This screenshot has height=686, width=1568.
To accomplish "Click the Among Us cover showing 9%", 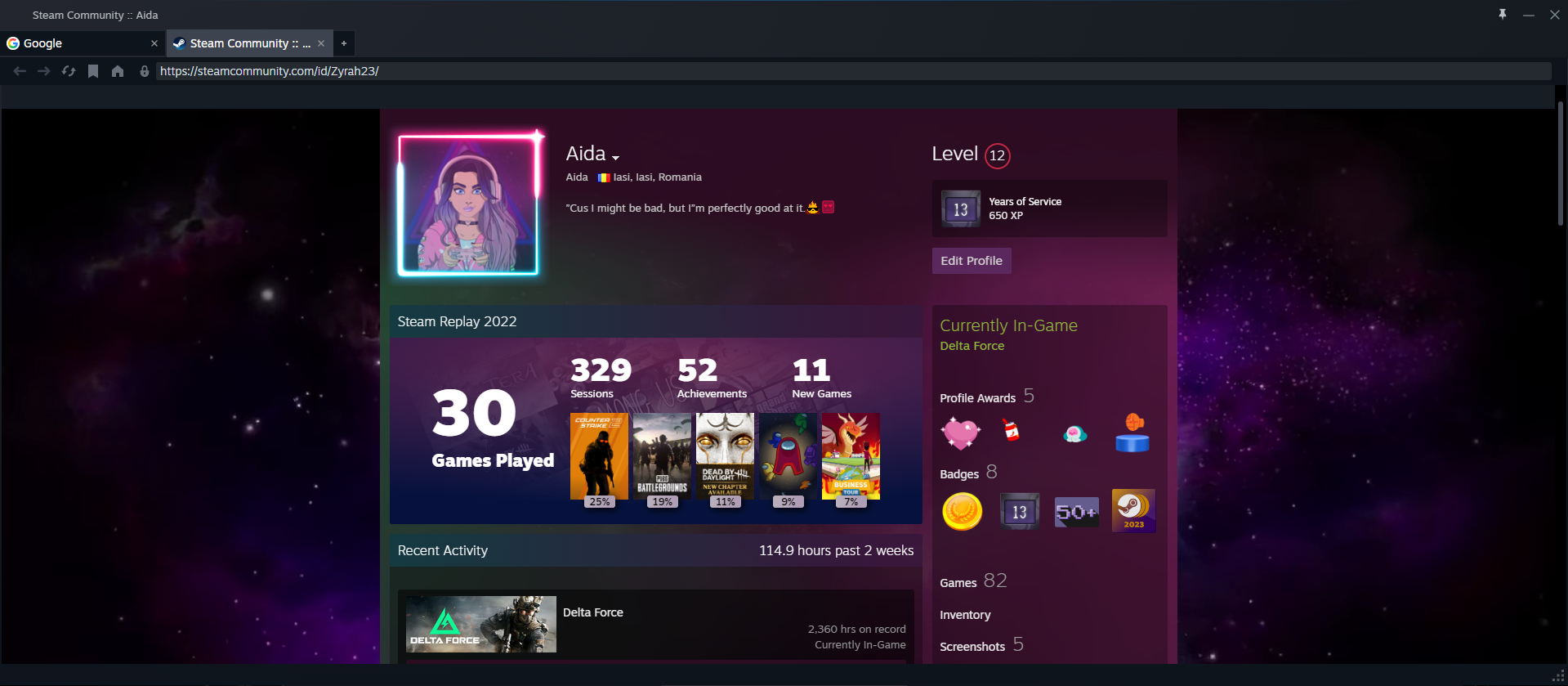I will [788, 456].
